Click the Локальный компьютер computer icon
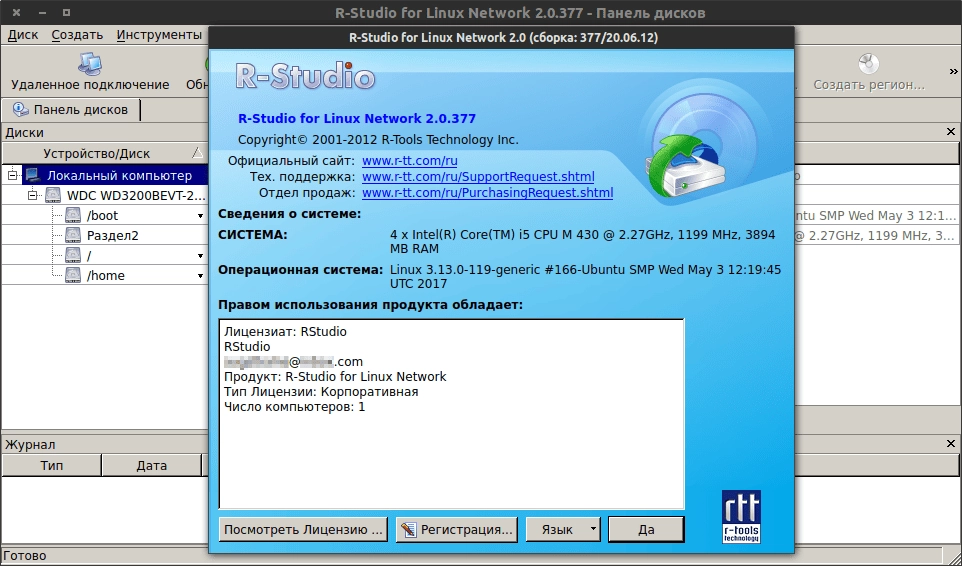The height and width of the screenshot is (566, 962). click(x=33, y=175)
